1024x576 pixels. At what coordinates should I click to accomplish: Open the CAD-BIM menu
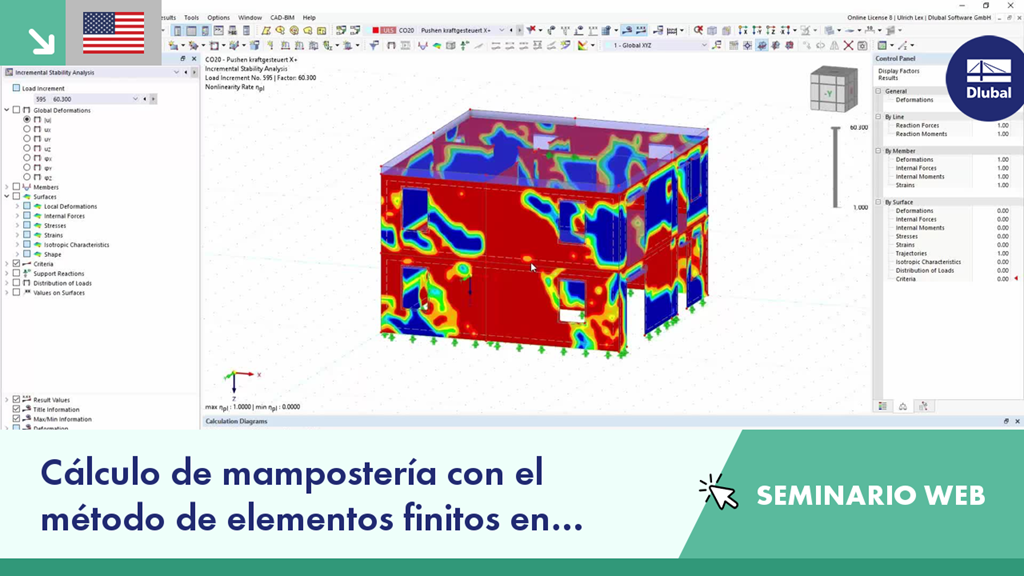tap(282, 18)
